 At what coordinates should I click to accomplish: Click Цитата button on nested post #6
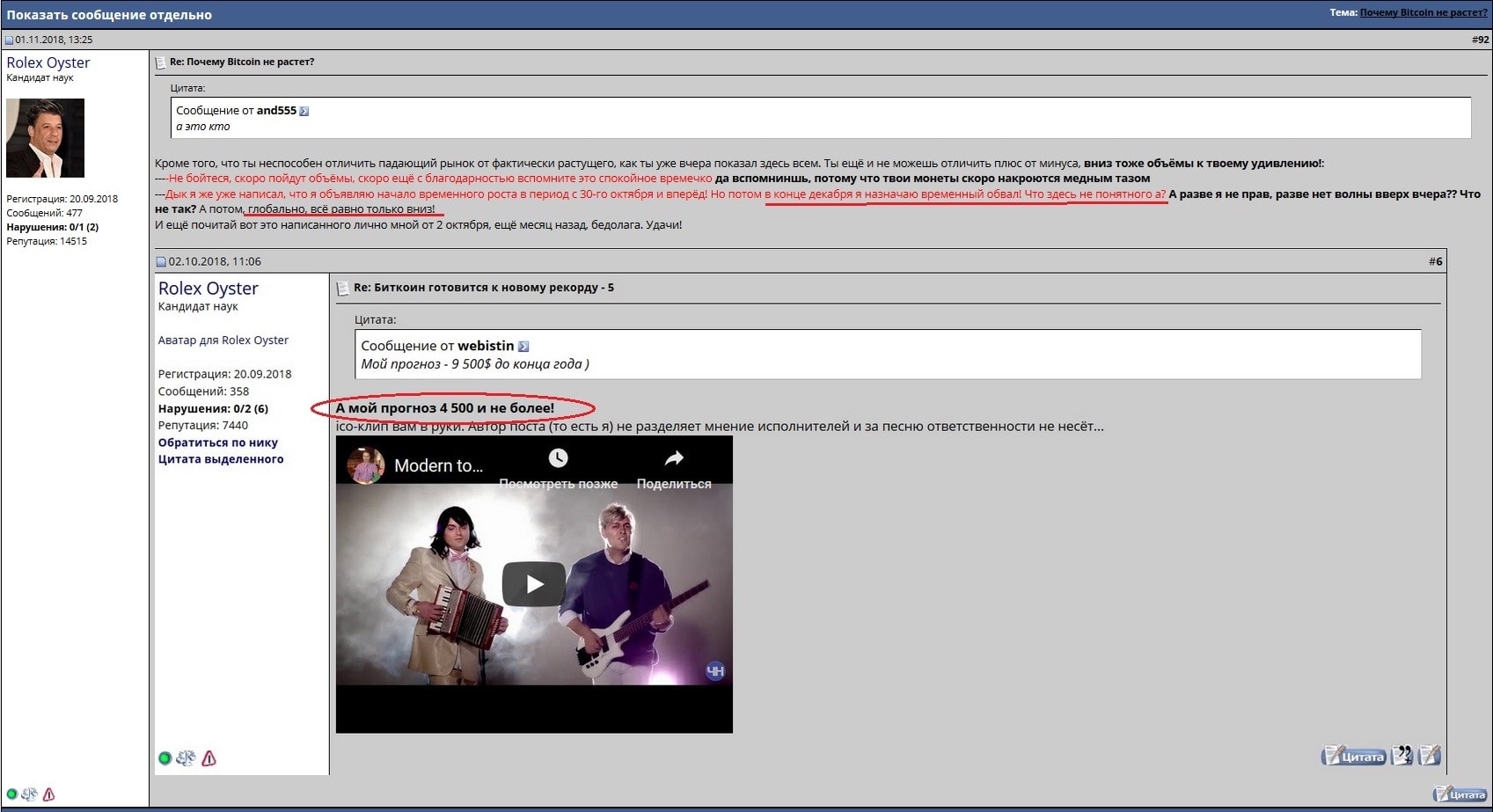pos(1354,756)
